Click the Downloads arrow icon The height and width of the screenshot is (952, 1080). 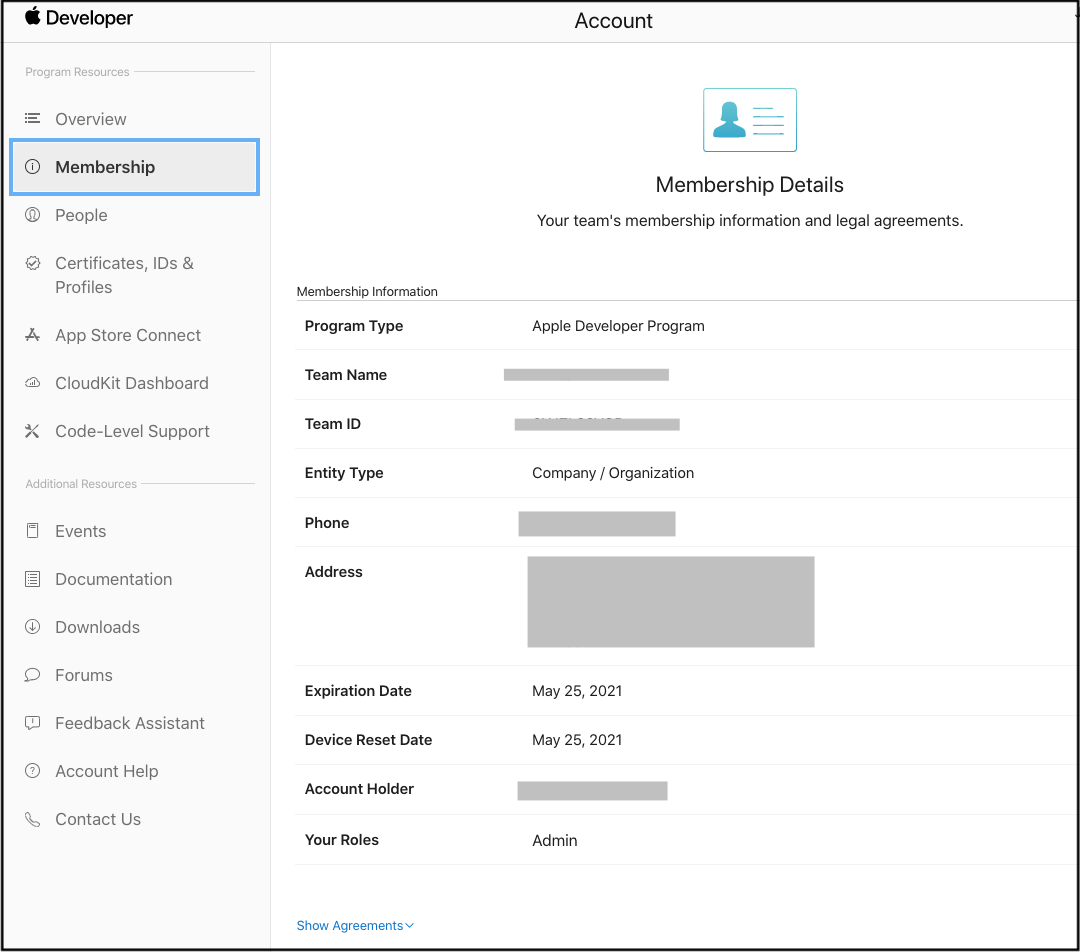click(x=33, y=627)
